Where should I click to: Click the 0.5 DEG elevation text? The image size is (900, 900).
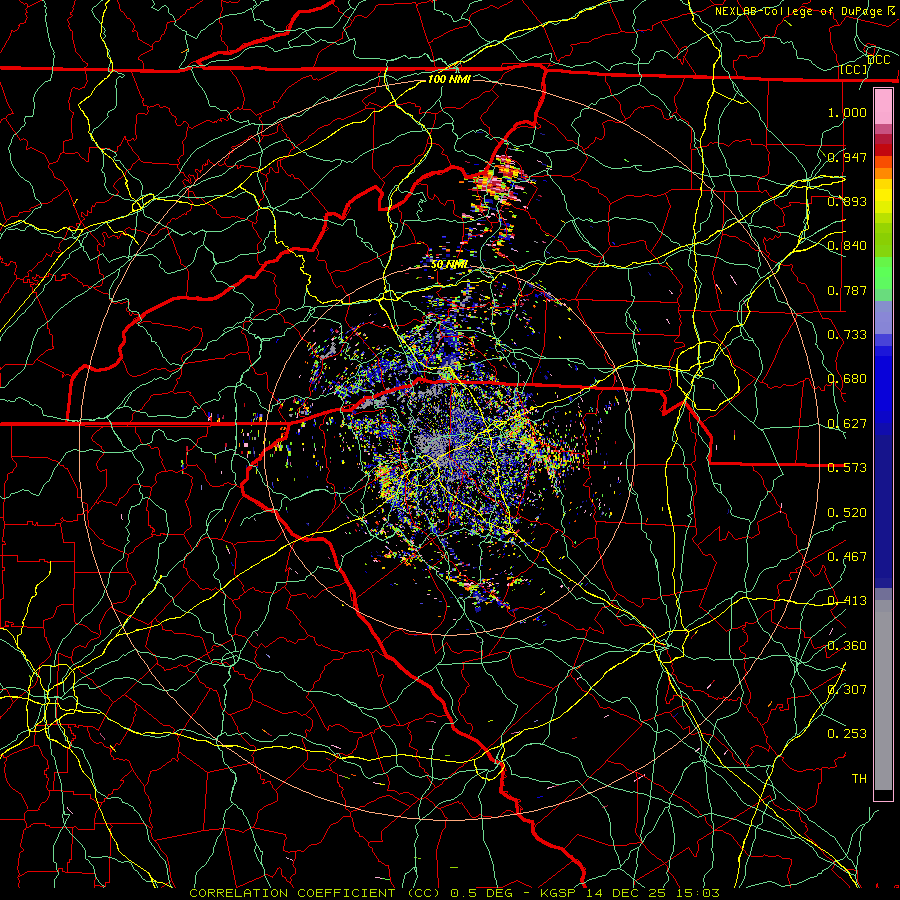(x=481, y=893)
